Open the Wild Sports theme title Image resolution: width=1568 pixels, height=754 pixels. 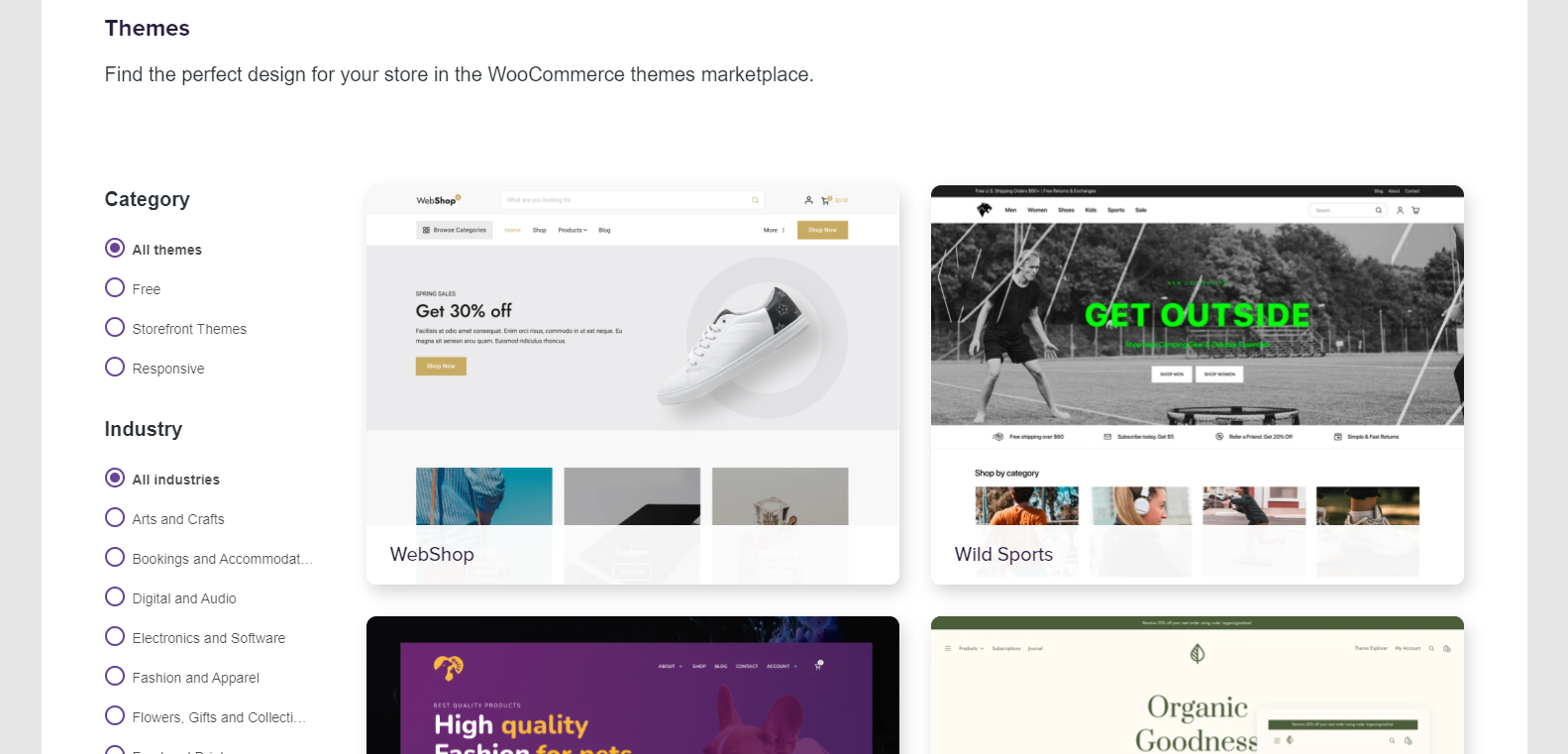click(1003, 555)
